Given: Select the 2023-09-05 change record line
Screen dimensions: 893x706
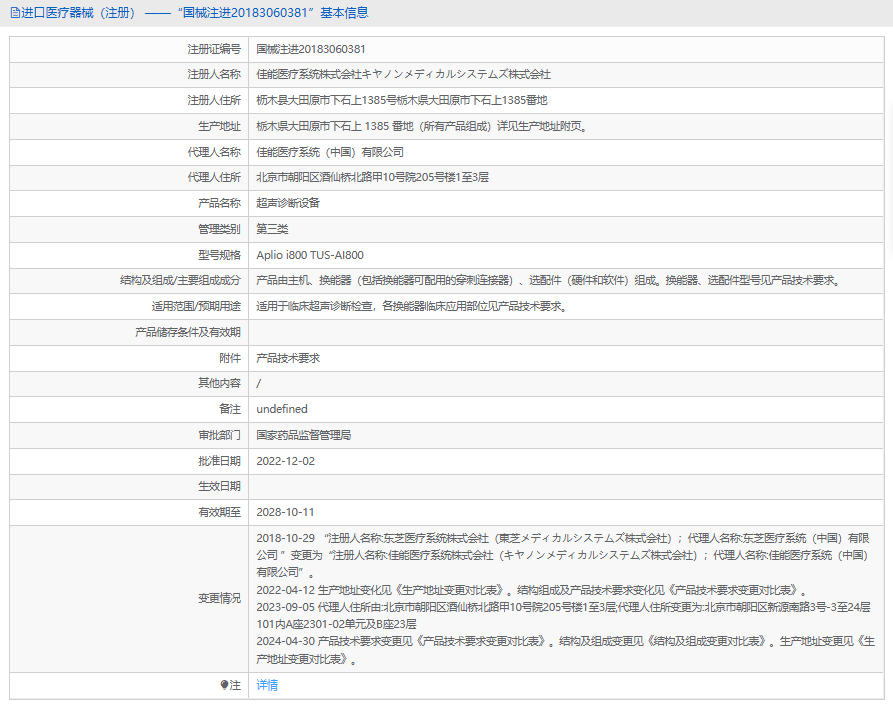Looking at the screenshot, I should [x=563, y=615].
